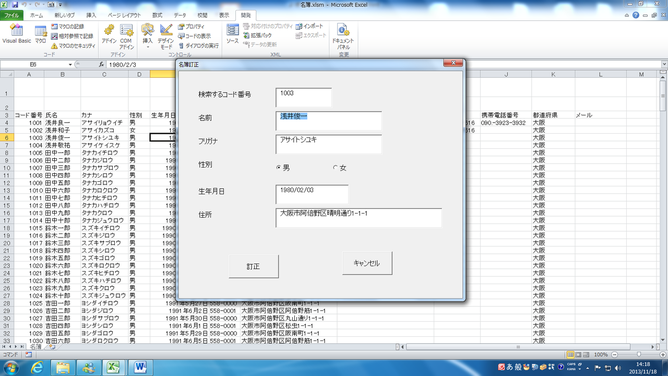Click the horizontal scrollbar
This screenshot has height=376, width=668.
point(518,347)
